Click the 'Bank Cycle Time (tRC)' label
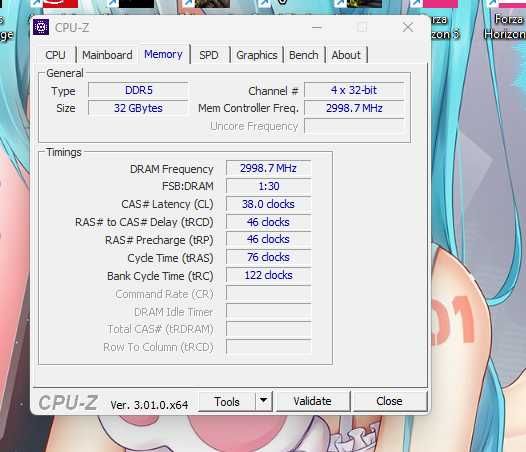This screenshot has height=452, width=526. [160, 276]
